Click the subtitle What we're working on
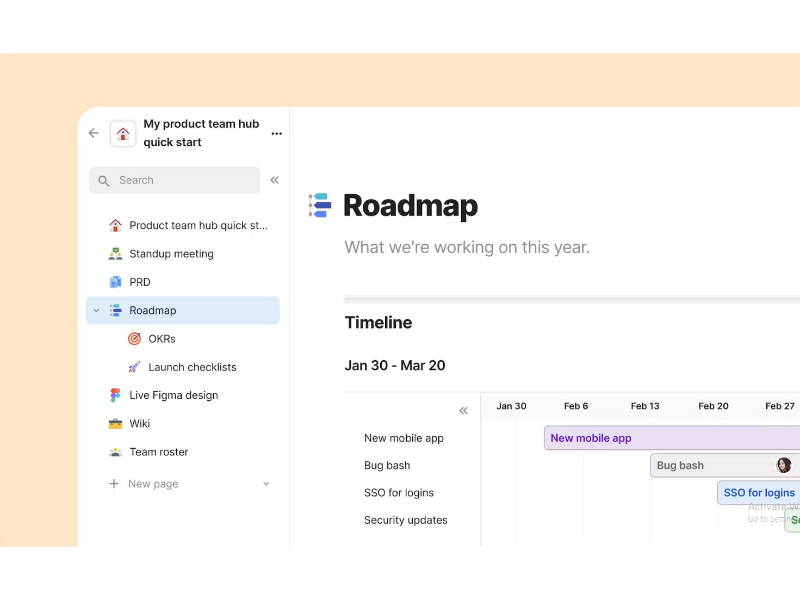800x600 pixels. (x=467, y=247)
